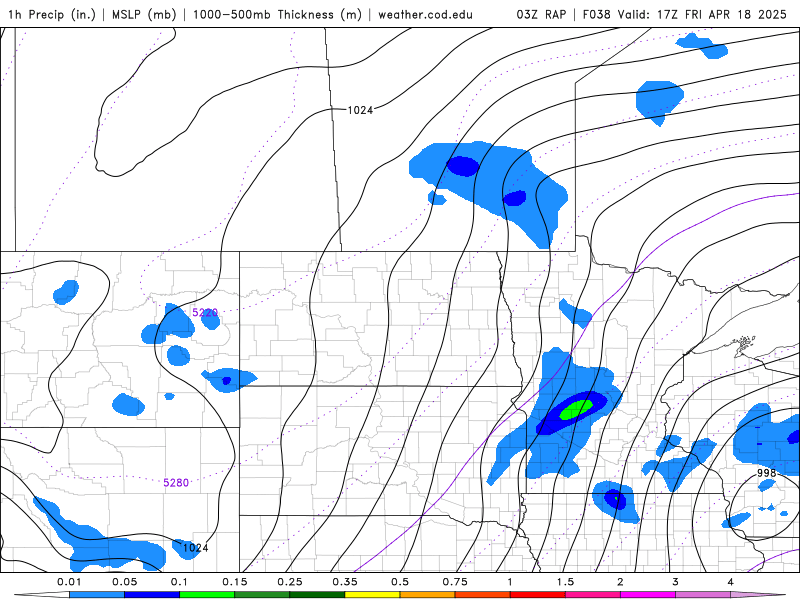The height and width of the screenshot is (600, 800).
Task: Click the "03Z RAP" model run label
Action: tap(541, 14)
